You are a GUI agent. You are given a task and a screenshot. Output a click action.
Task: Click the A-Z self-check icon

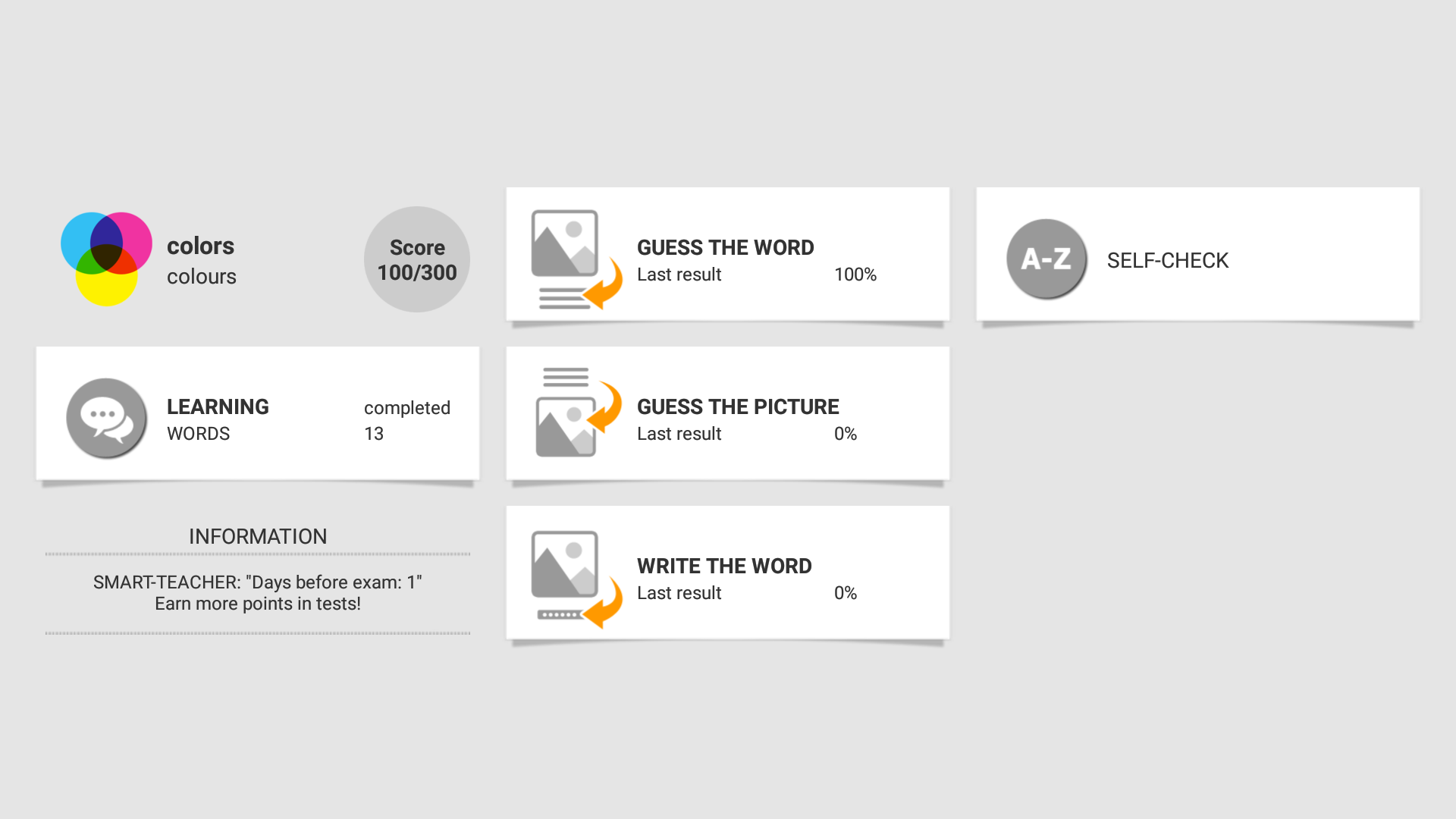pyautogui.click(x=1046, y=259)
